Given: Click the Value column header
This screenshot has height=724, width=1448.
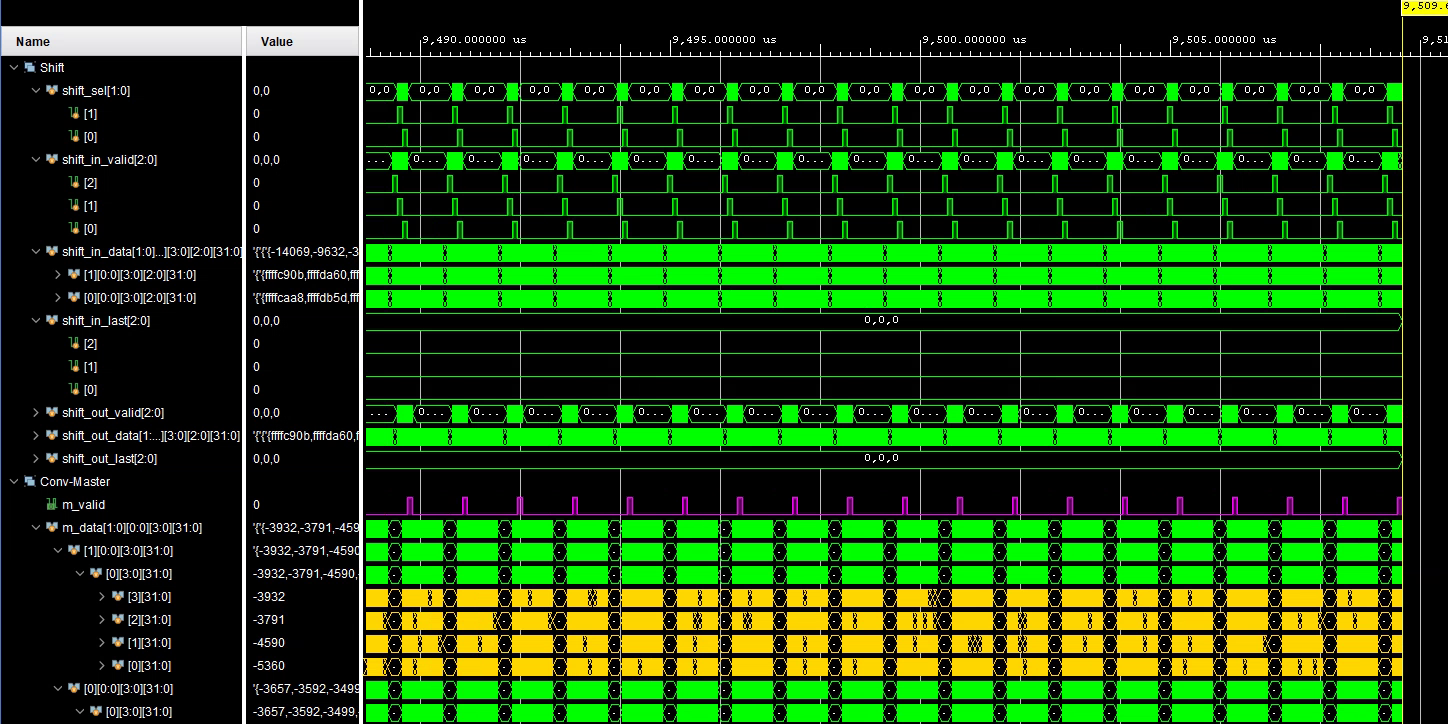Looking at the screenshot, I should coord(276,42).
